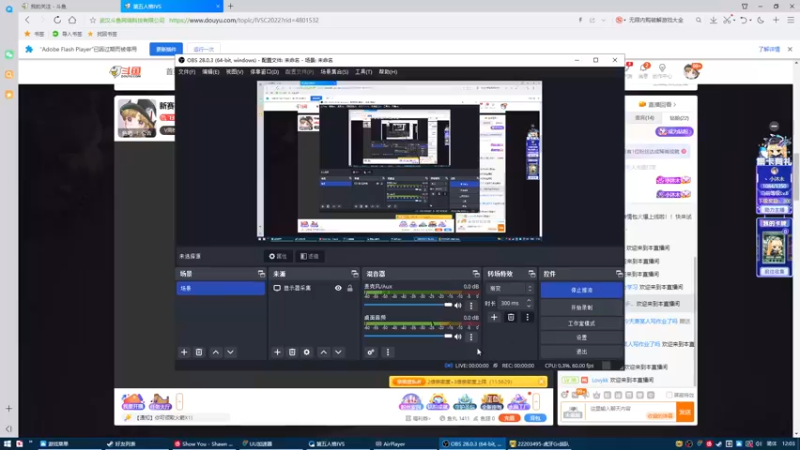Click the orange send button in chat

click(685, 412)
